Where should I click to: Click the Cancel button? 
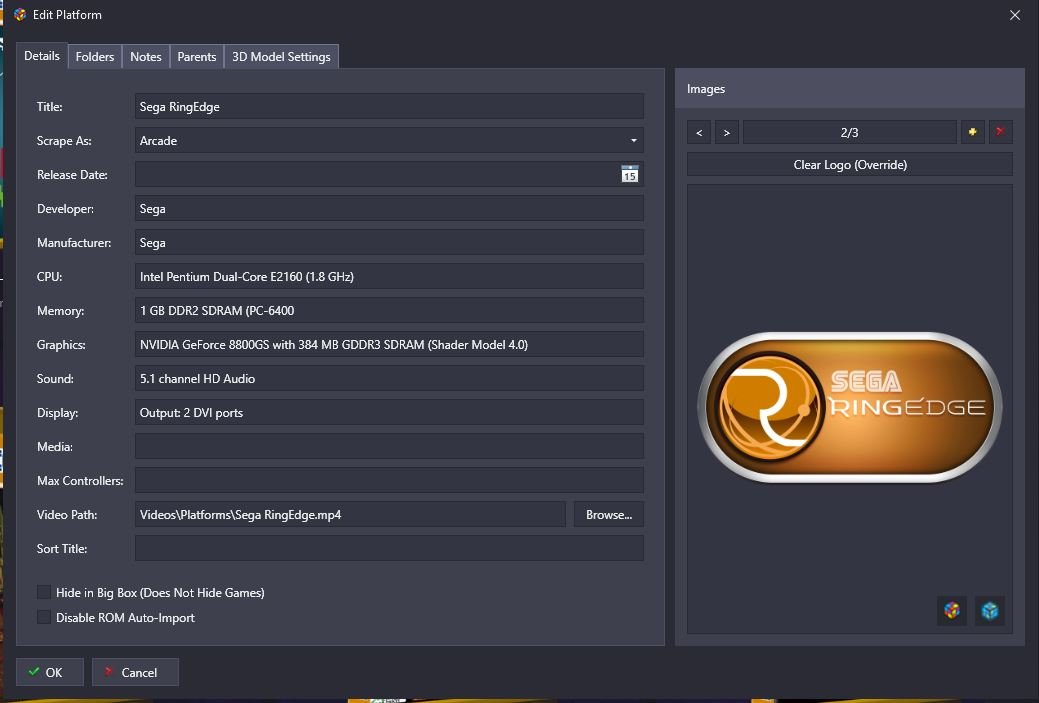coord(135,672)
